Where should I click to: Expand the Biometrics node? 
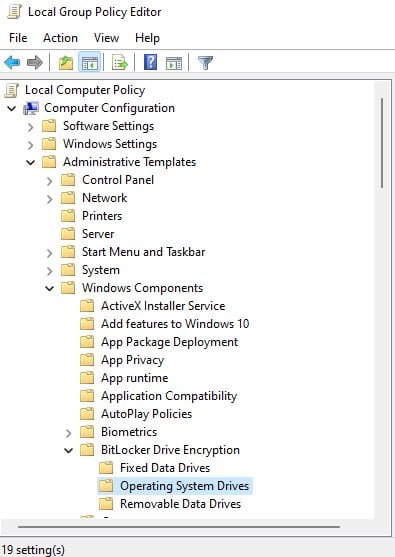[69, 433]
